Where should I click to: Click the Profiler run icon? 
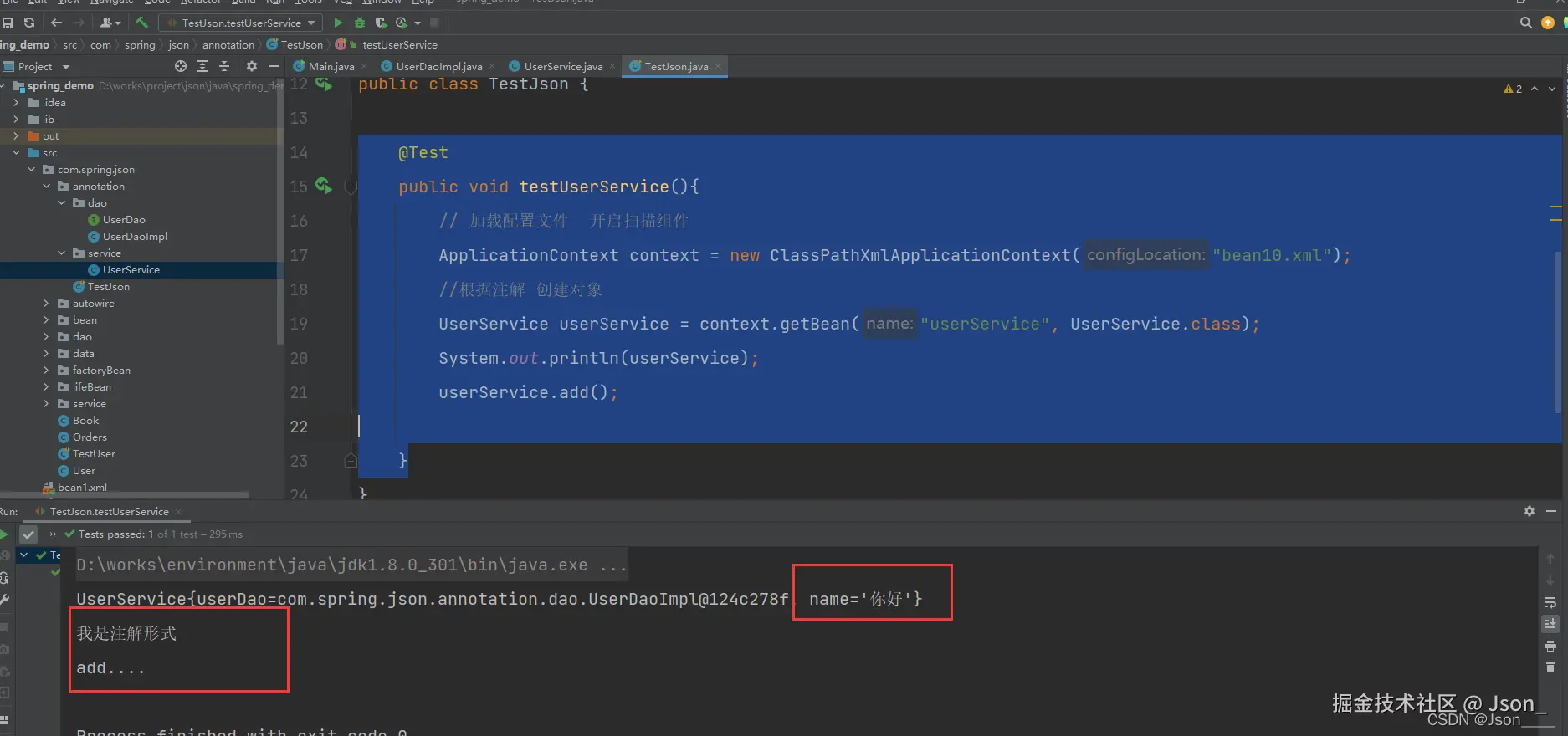(402, 23)
